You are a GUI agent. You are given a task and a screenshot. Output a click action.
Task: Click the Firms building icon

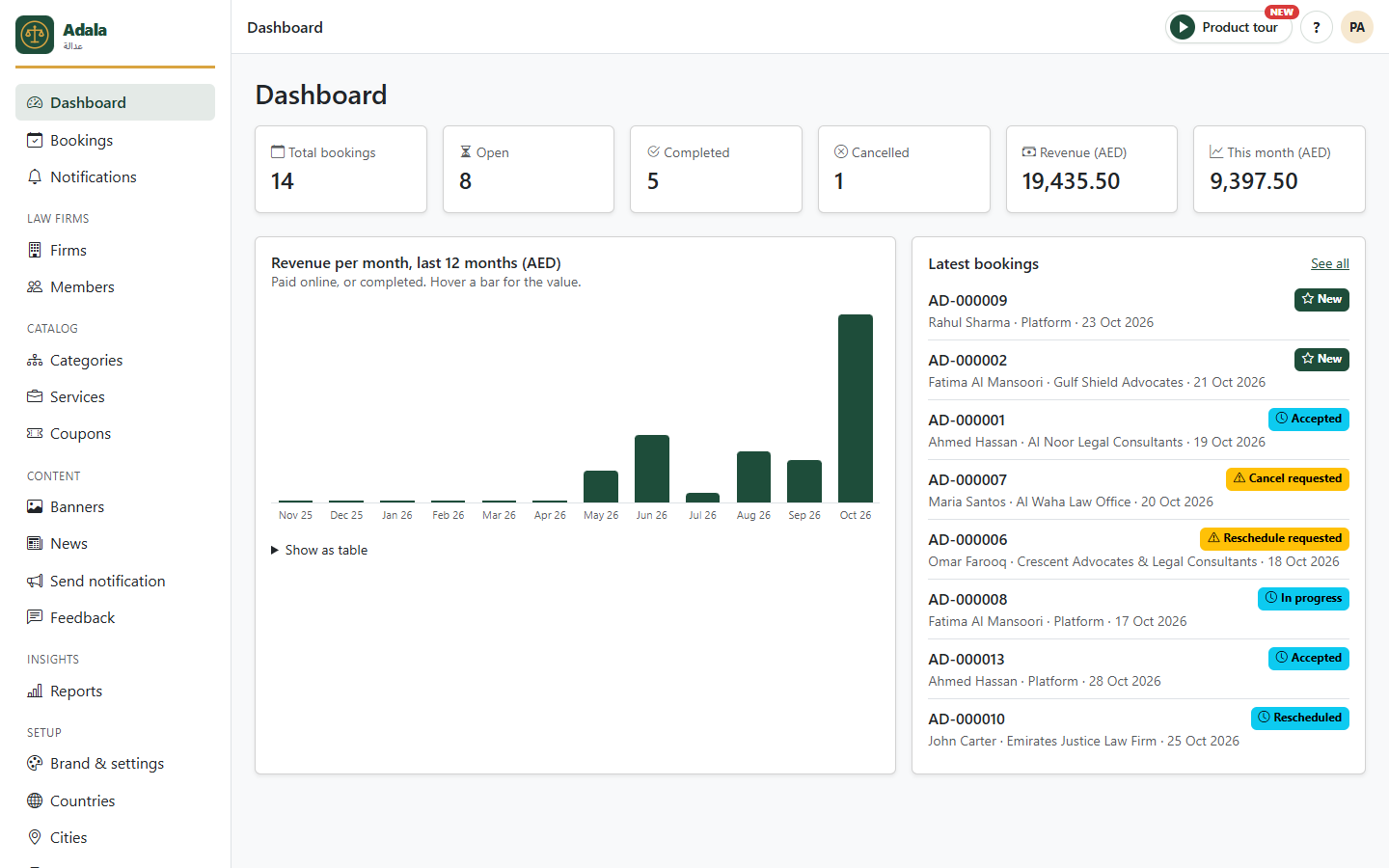[35, 250]
